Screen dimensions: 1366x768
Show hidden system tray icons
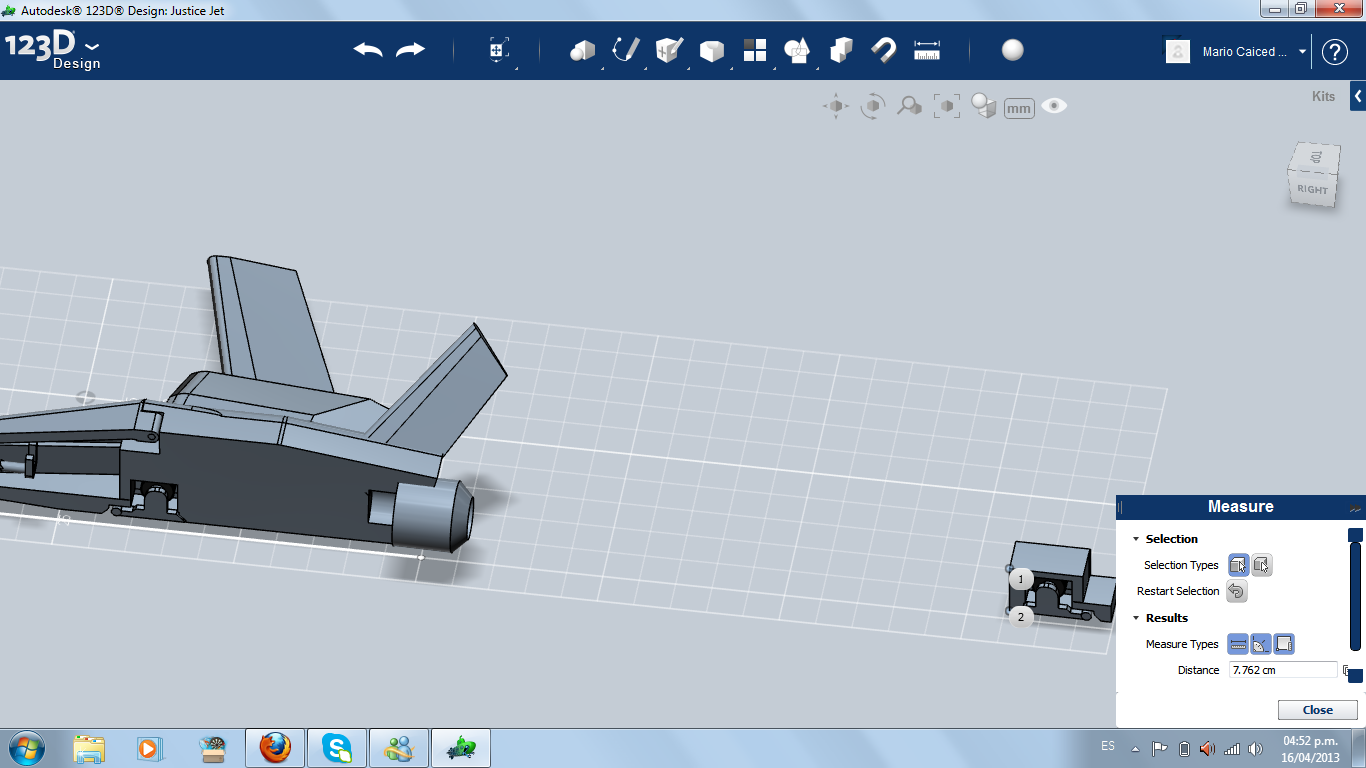1135,748
